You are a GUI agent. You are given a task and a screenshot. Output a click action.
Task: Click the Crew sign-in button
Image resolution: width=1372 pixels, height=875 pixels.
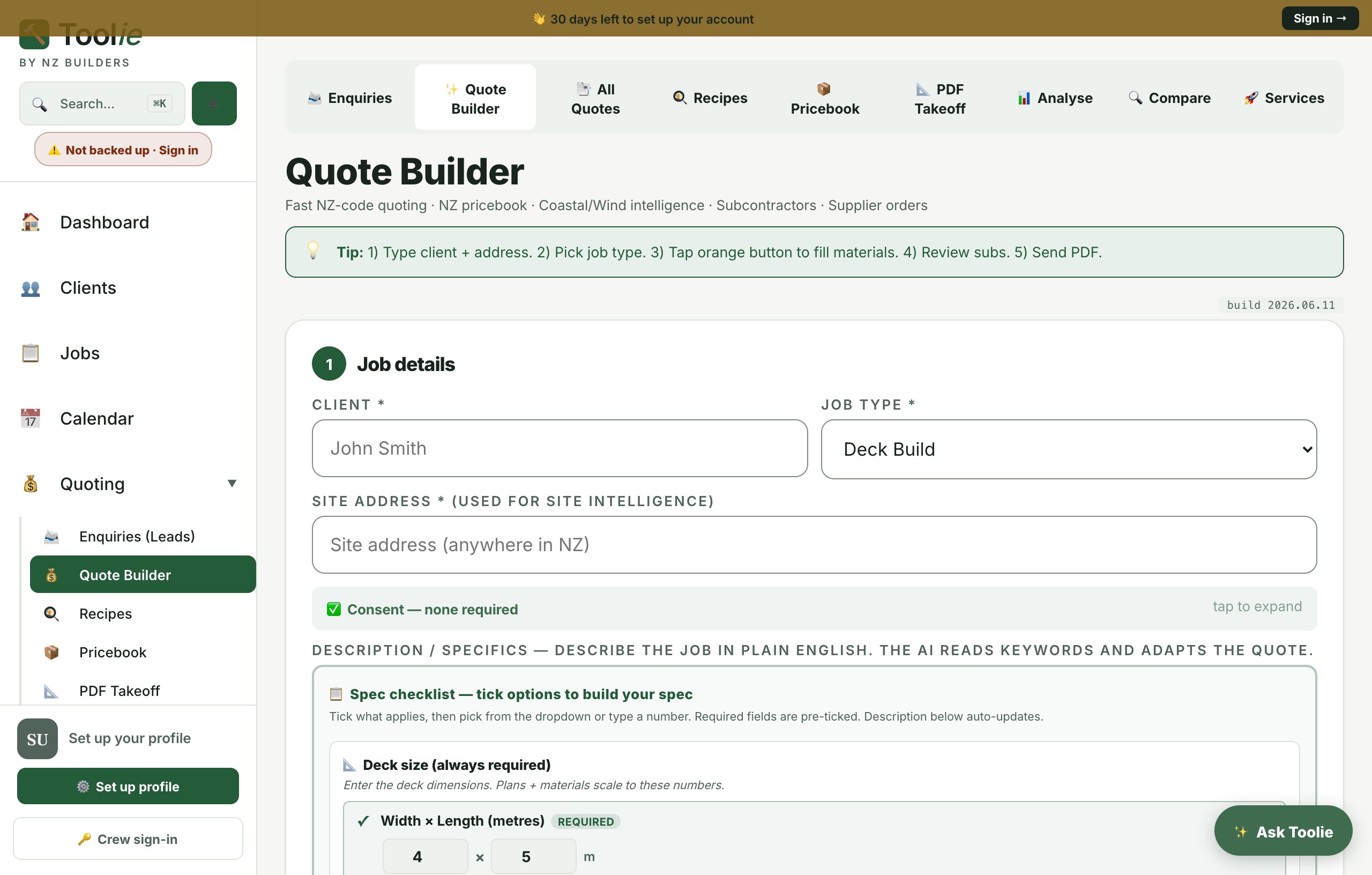128,839
